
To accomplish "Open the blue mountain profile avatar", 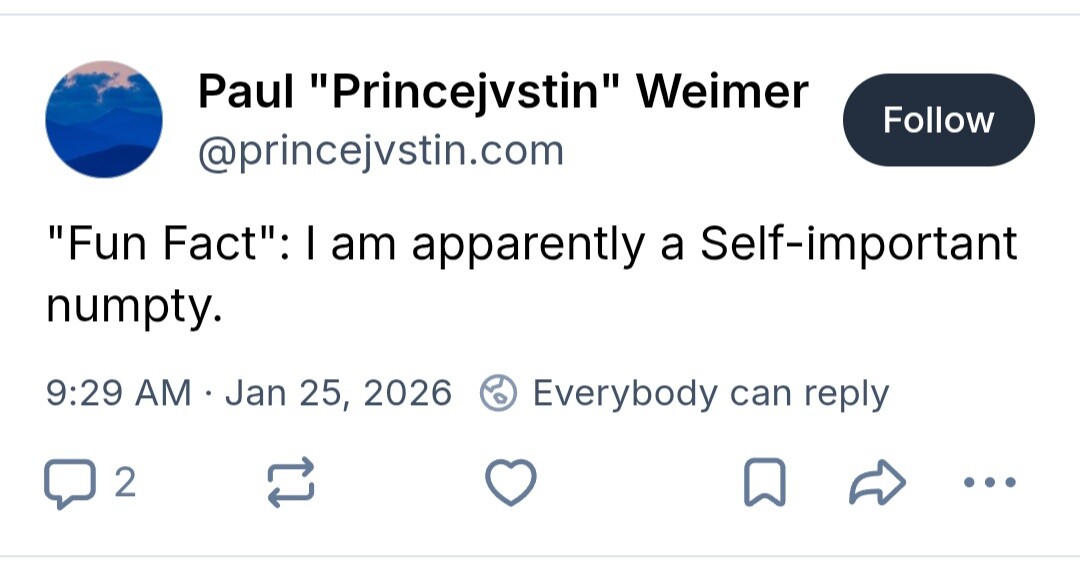I will [x=104, y=119].
